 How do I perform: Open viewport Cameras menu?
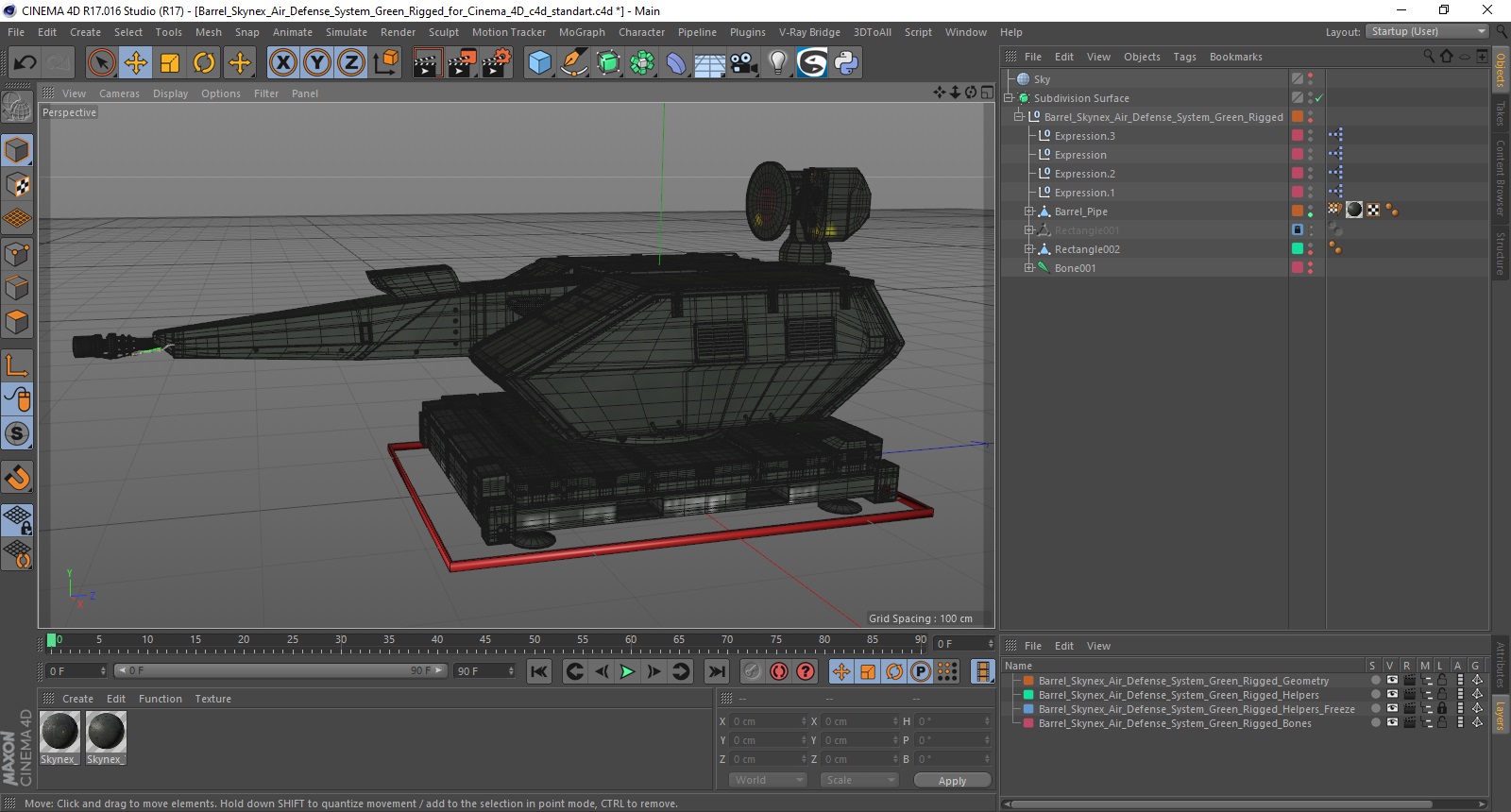tap(119, 93)
